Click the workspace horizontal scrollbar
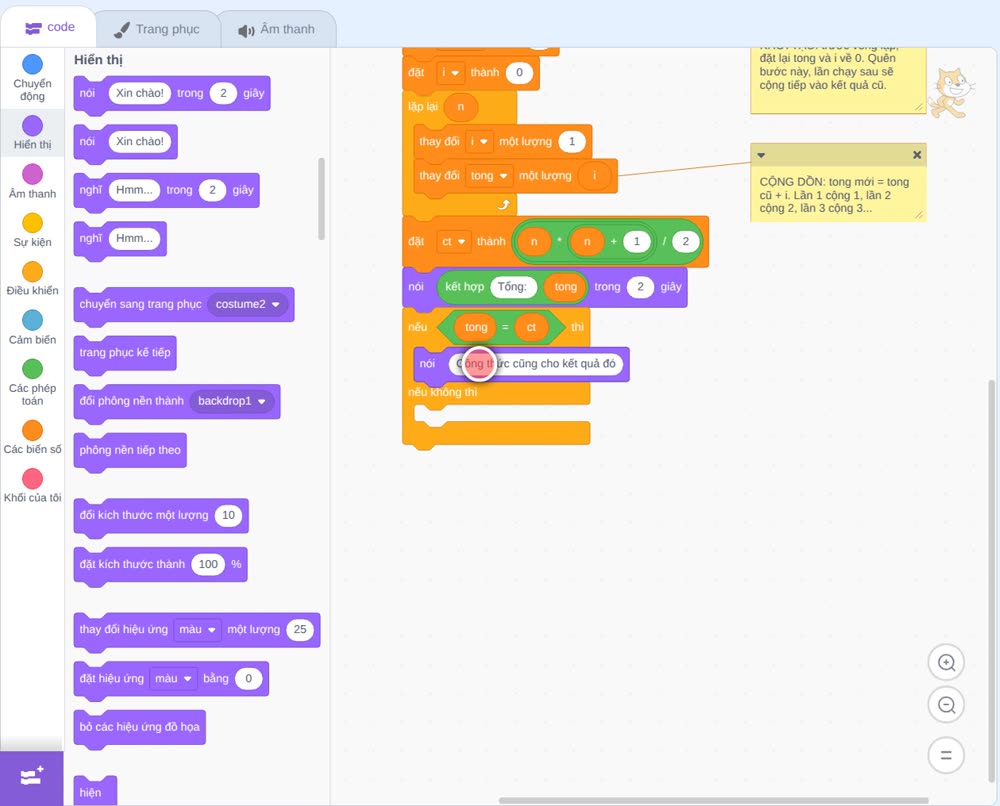 [x=713, y=800]
